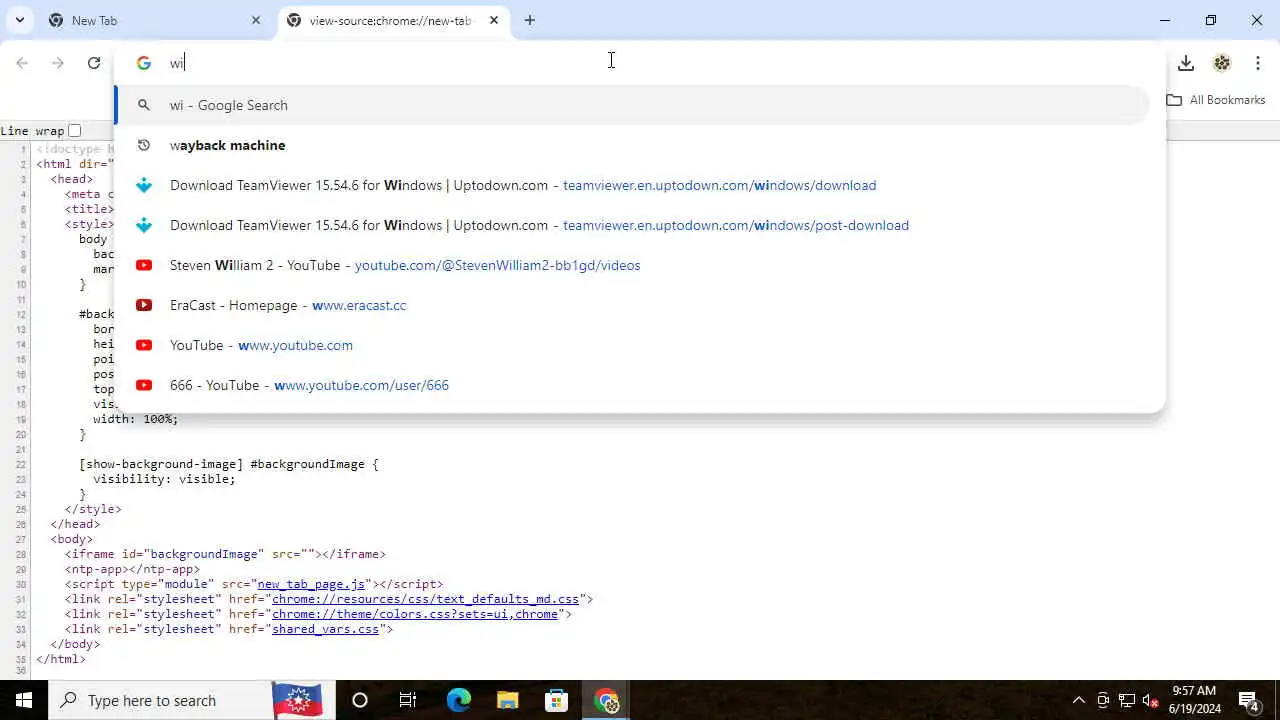Click the Forward navigation arrow
1280x720 pixels.
(58, 63)
